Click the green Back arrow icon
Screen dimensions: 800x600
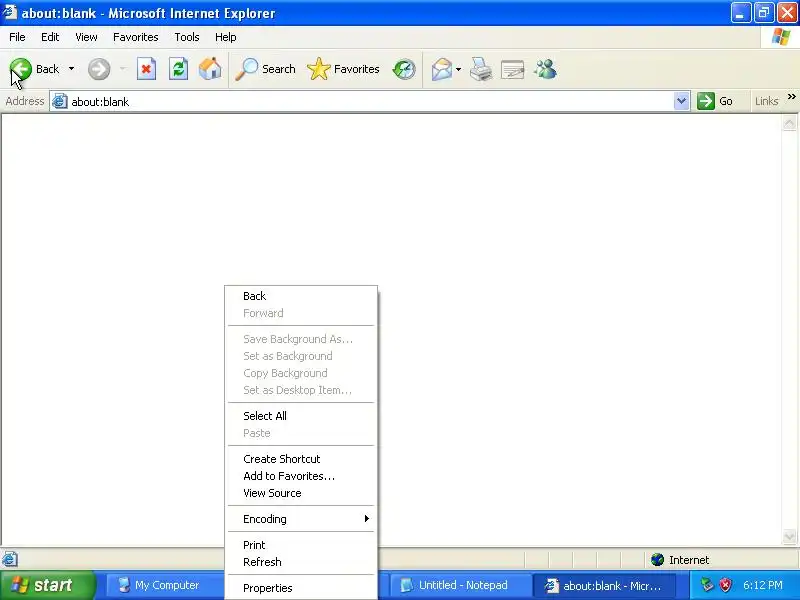pos(21,69)
